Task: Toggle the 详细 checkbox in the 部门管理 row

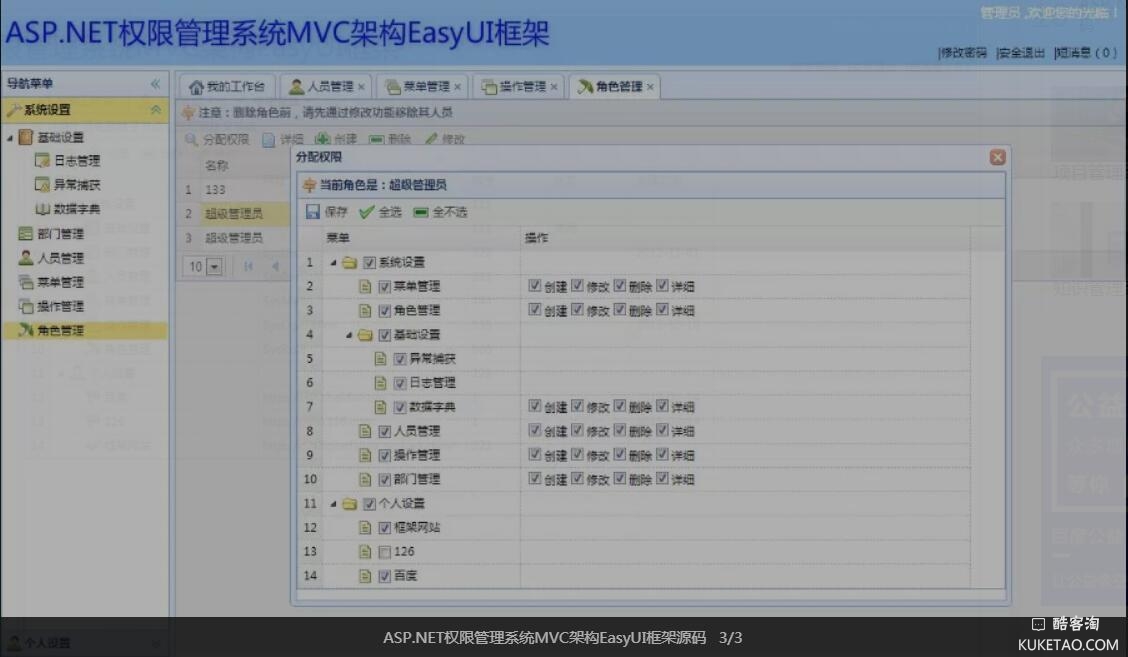Action: (x=662, y=478)
